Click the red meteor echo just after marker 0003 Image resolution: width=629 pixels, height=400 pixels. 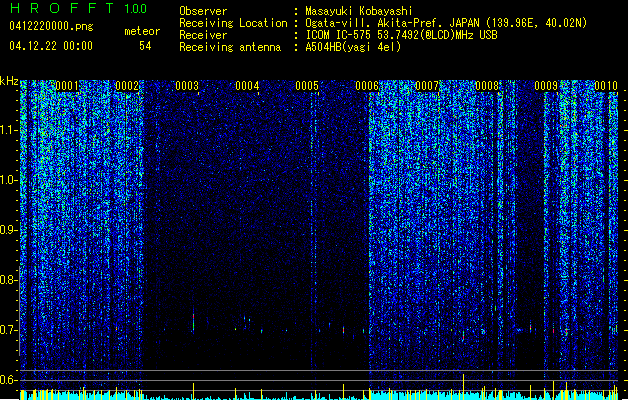pos(193,322)
